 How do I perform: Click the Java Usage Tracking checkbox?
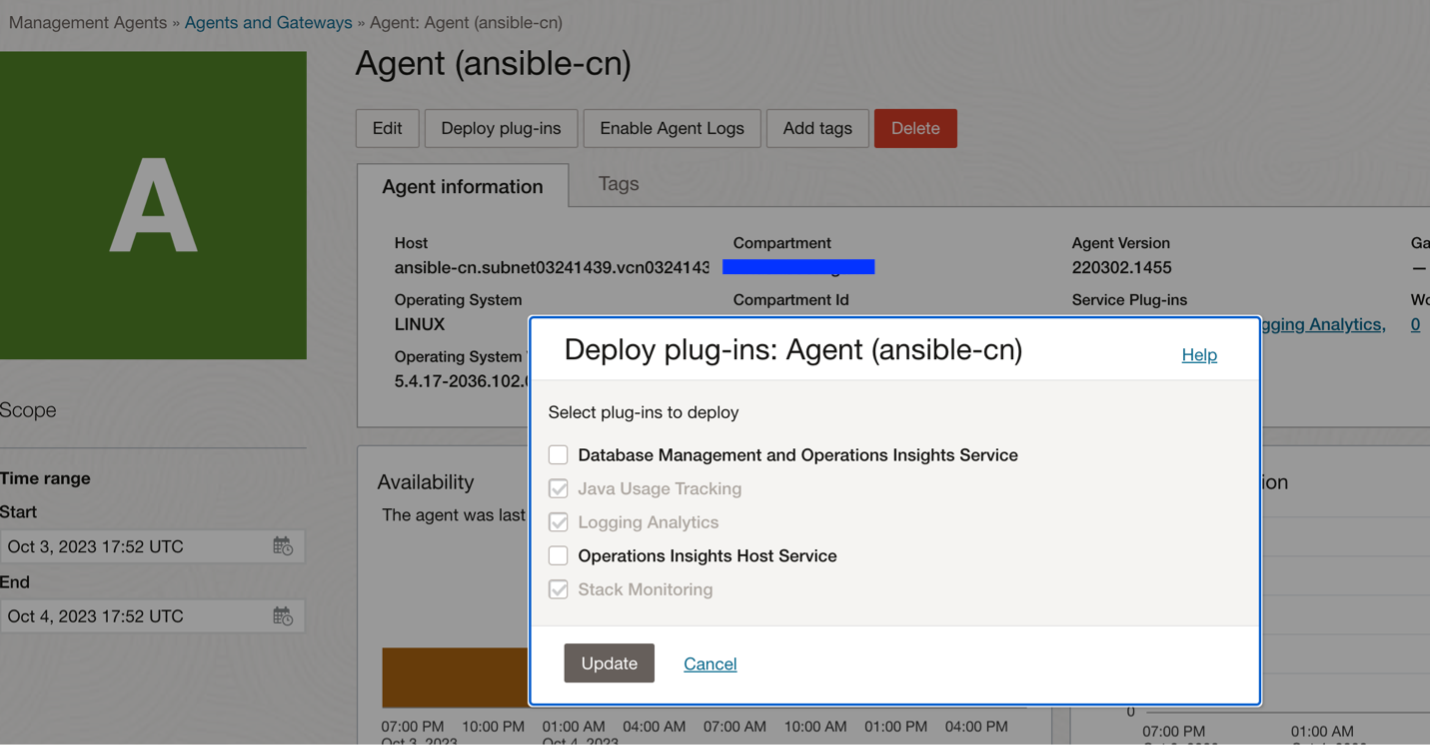[x=558, y=489]
